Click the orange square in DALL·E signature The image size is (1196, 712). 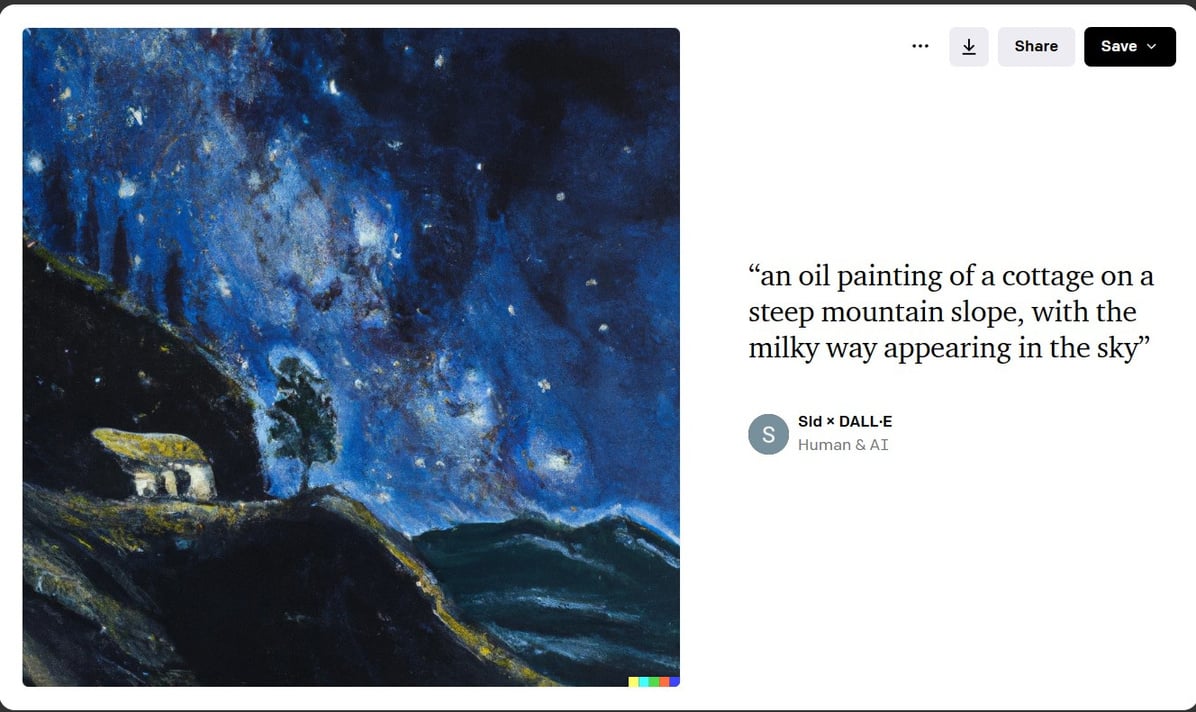click(x=664, y=682)
